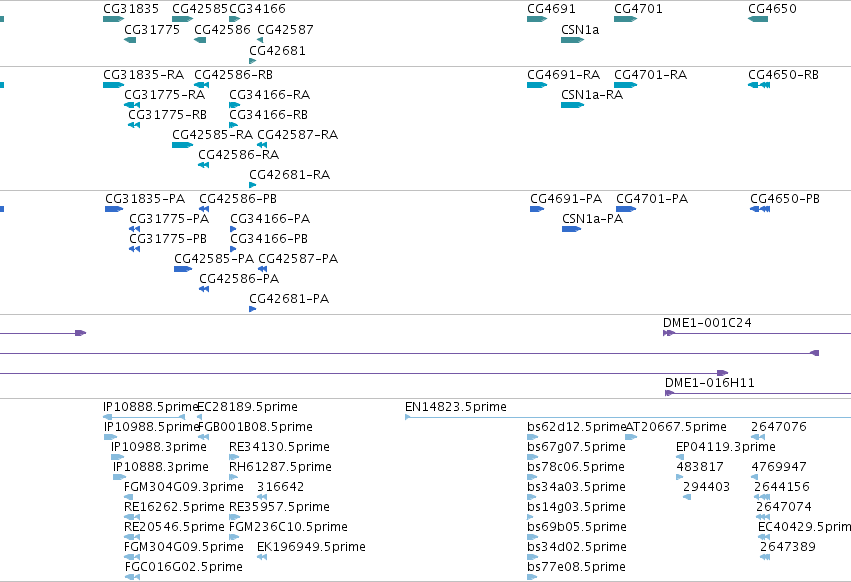
Task: Open the CG42587-RA transcript label
Action: [297, 135]
